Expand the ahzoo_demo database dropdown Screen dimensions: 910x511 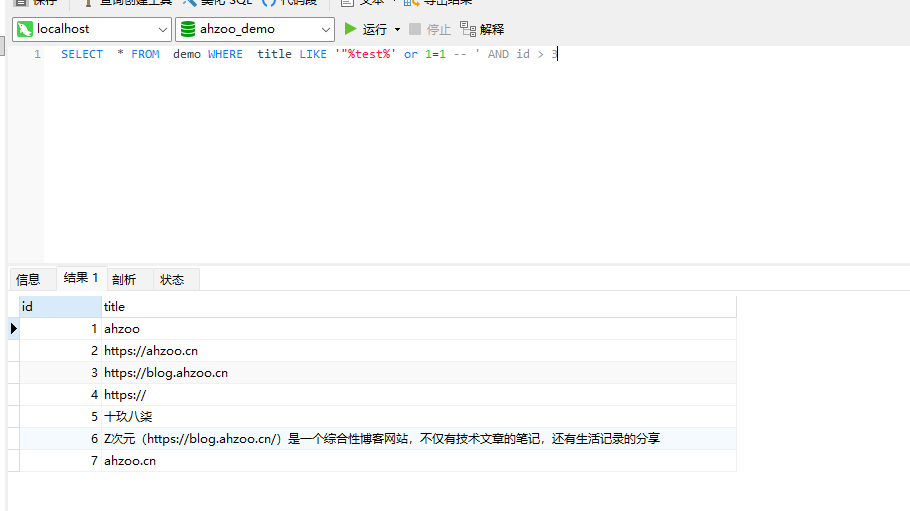(x=326, y=30)
